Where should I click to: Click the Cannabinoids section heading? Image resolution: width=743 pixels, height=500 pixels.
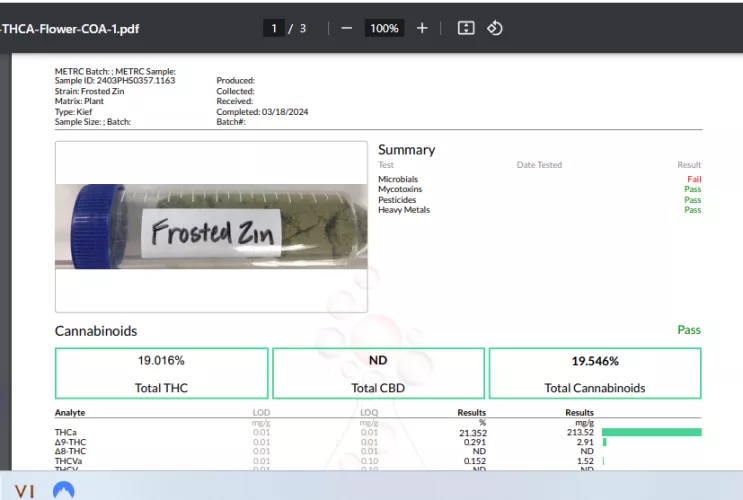coord(96,331)
